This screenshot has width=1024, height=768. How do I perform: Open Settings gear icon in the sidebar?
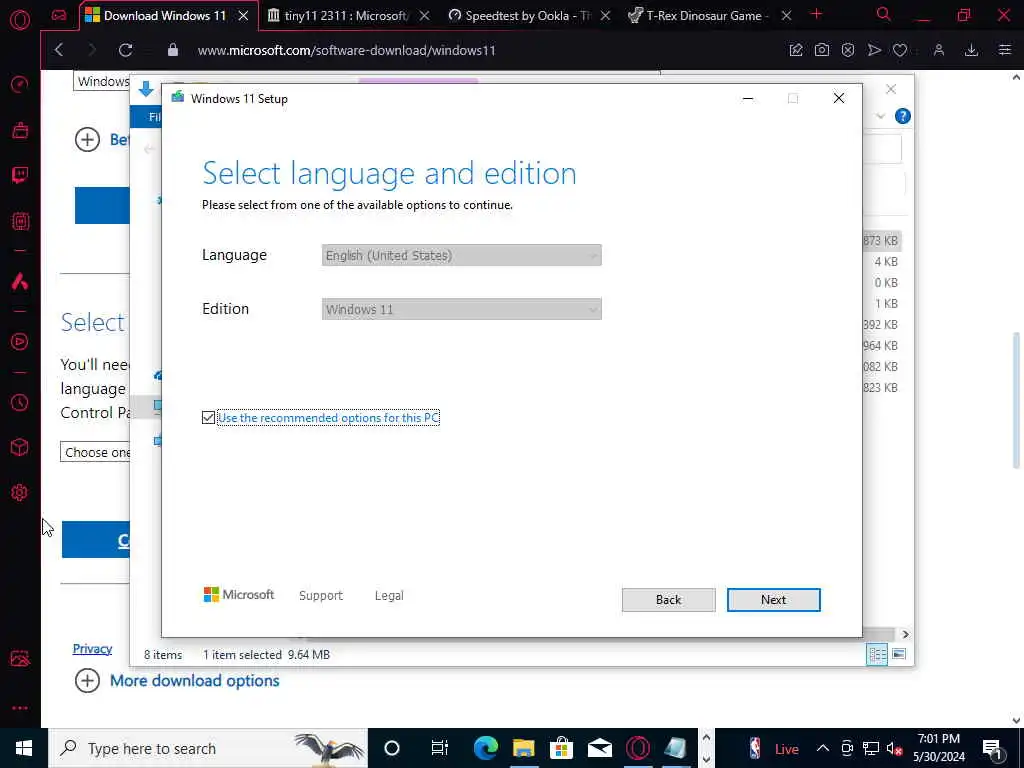[20, 492]
